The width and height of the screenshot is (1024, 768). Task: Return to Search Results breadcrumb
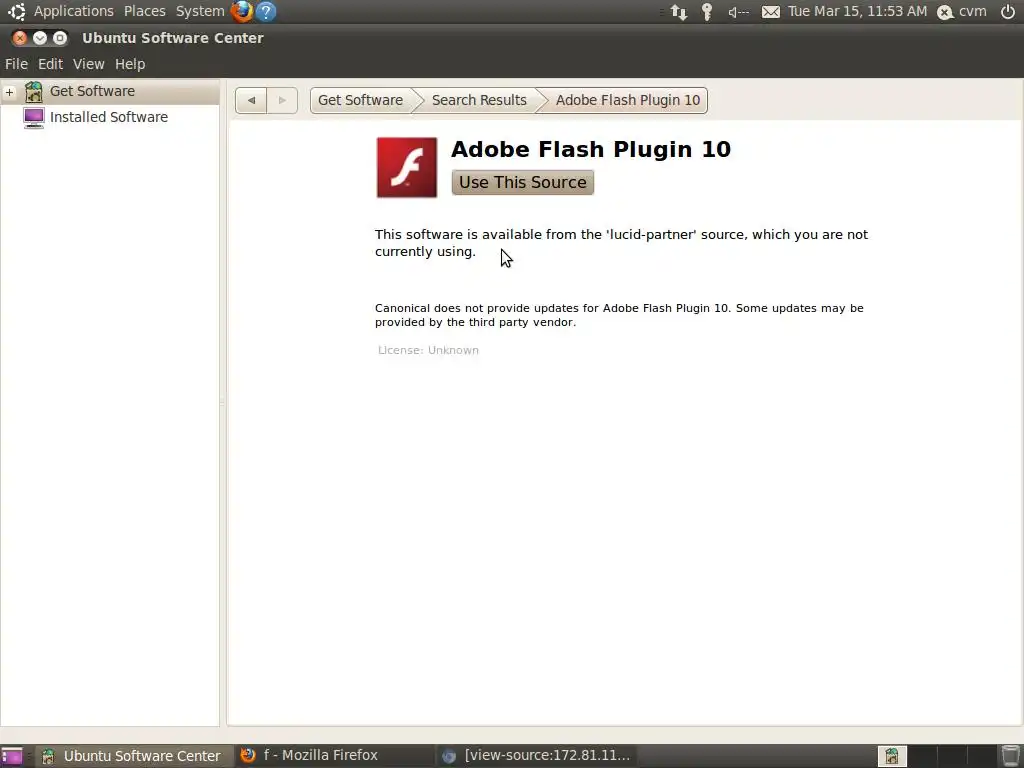tap(479, 101)
